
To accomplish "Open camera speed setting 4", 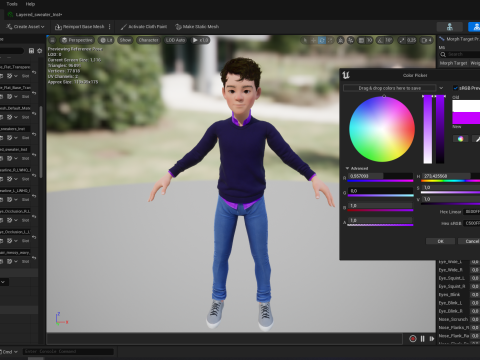I will coord(427,40).
